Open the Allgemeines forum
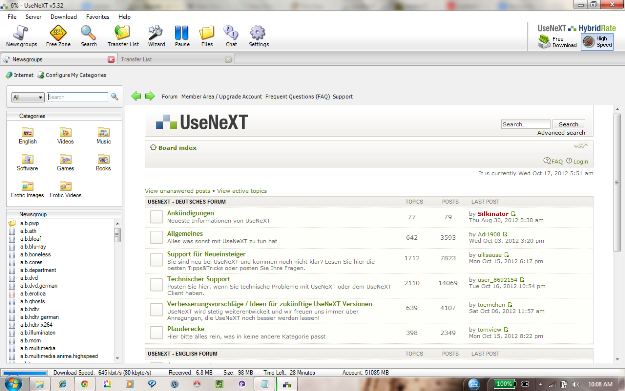 (185, 234)
